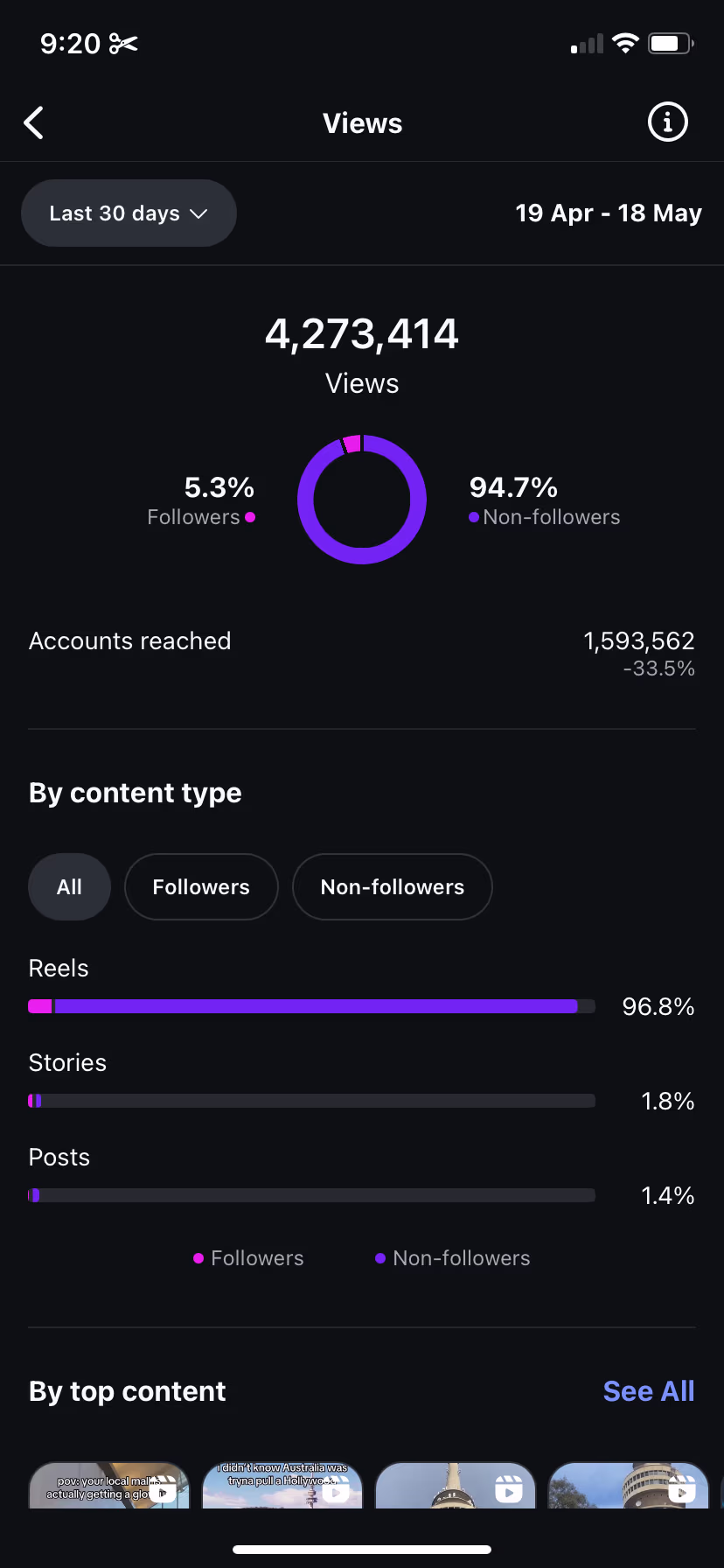Tap the back arrow icon
724x1568 pixels.
(x=34, y=123)
